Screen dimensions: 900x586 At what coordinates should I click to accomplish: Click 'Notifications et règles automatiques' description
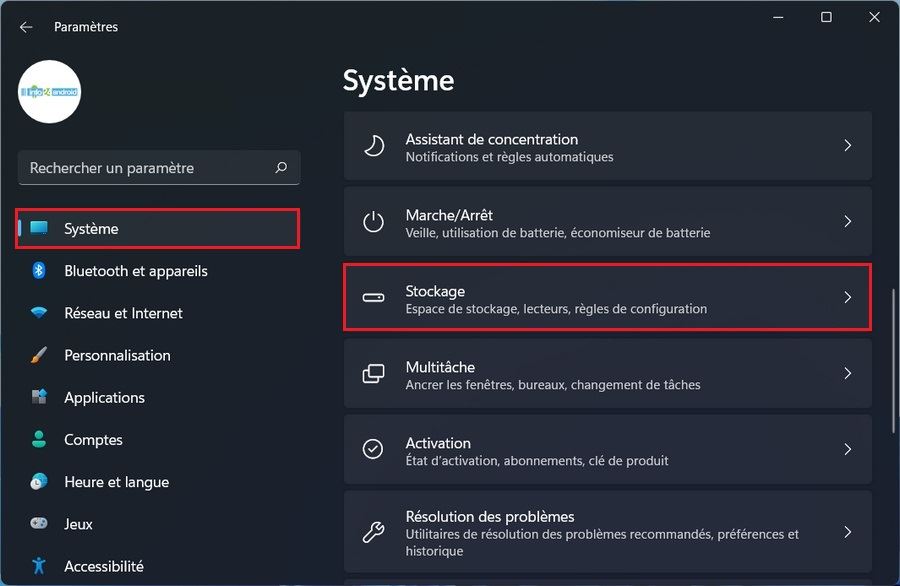tap(510, 157)
